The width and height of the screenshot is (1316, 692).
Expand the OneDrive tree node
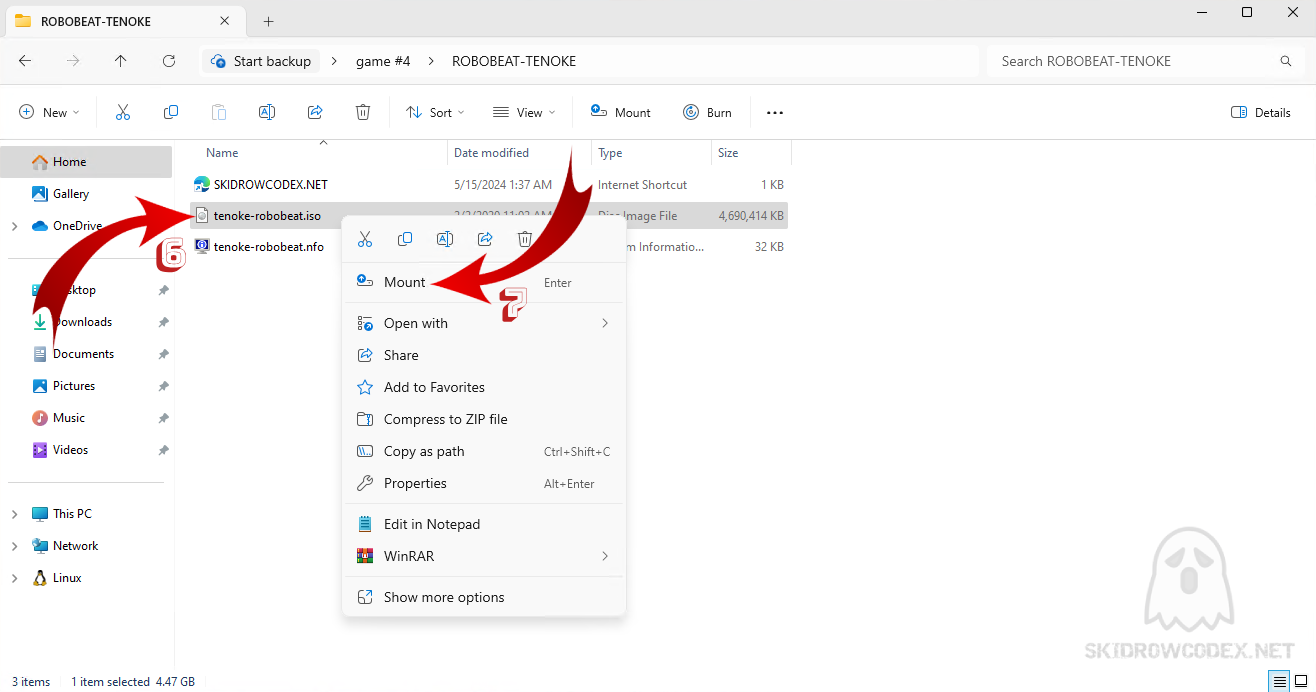(x=14, y=226)
